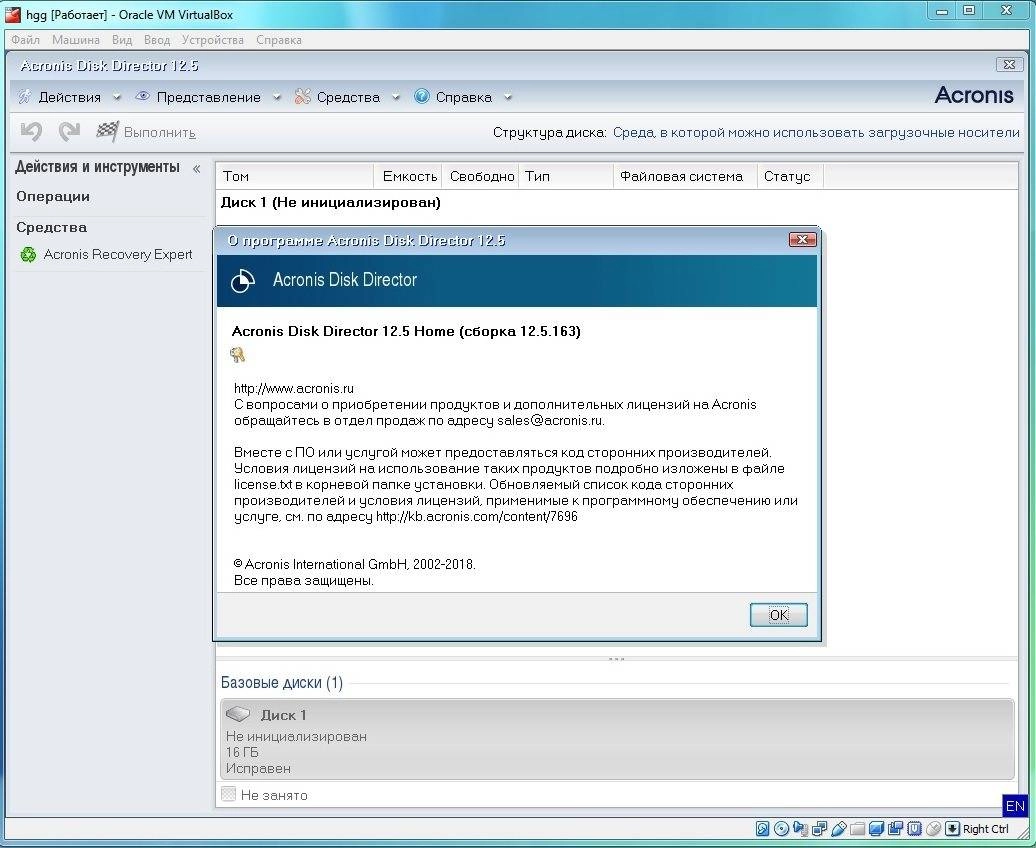Sort by Файловая система column header
Screen dimensions: 1036x848
[x=685, y=176]
